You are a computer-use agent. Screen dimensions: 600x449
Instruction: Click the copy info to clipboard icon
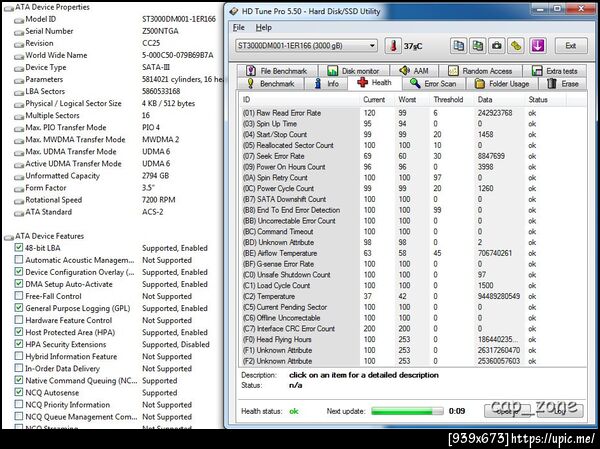click(458, 46)
